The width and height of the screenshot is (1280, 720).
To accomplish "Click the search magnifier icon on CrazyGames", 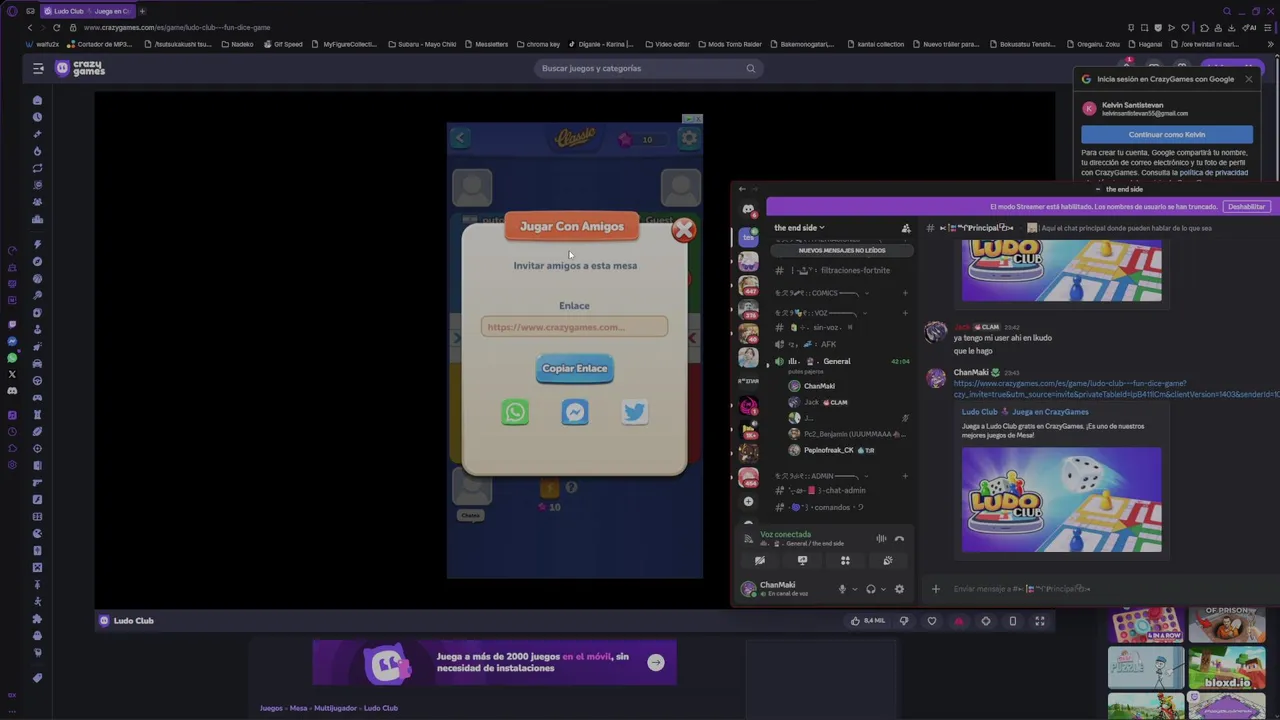I will [750, 68].
